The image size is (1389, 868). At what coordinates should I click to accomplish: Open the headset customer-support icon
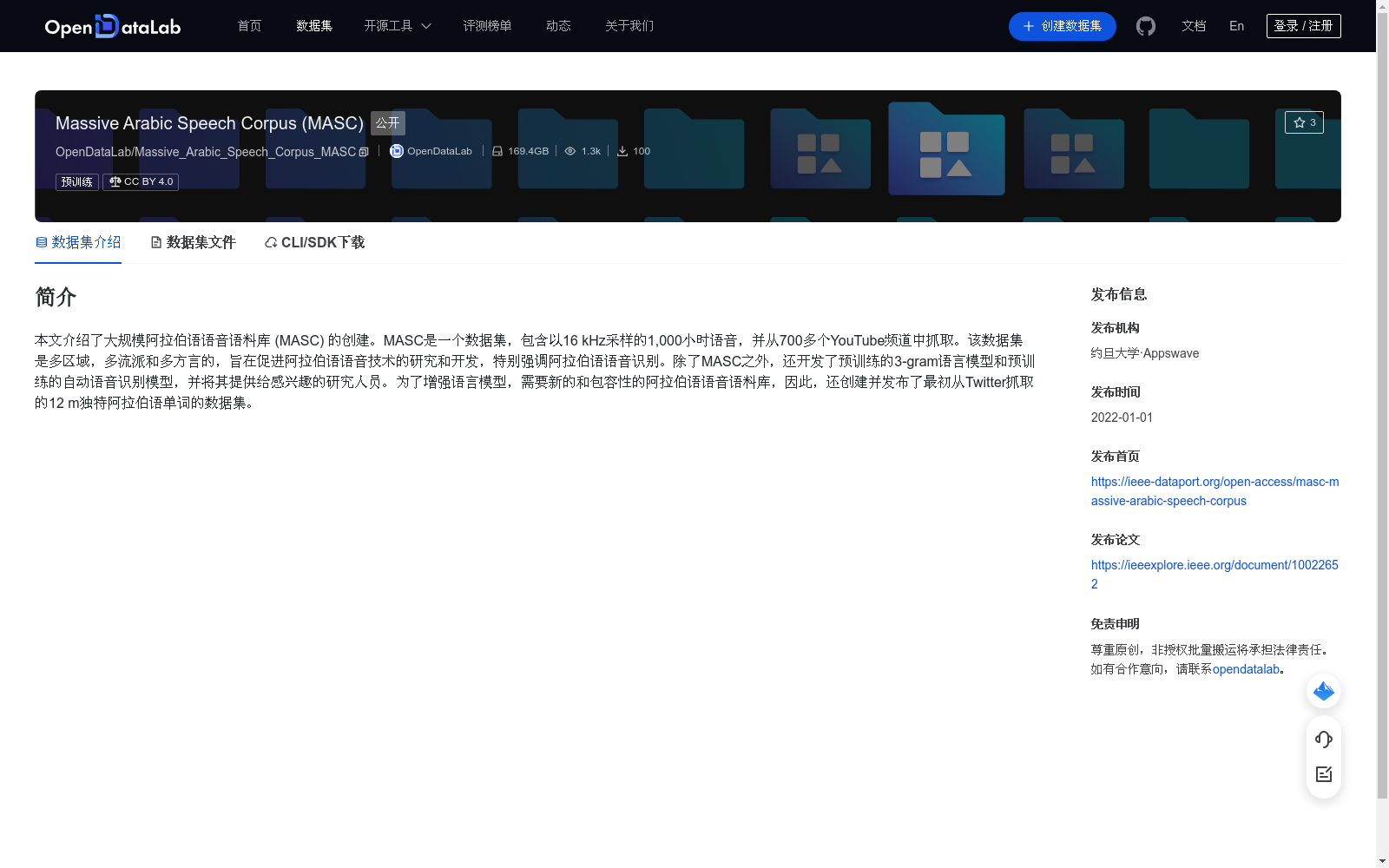[x=1323, y=740]
